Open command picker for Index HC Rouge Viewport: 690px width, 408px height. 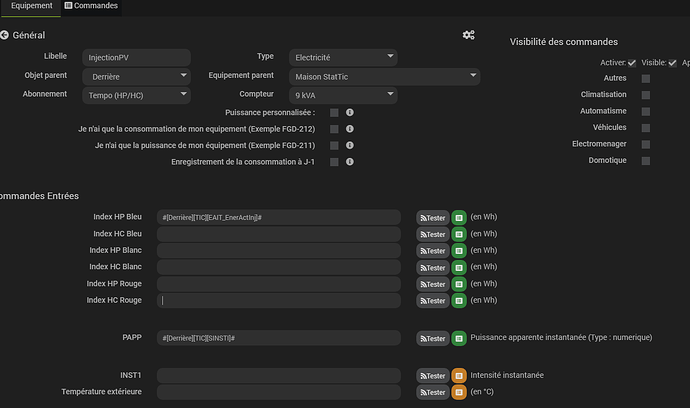point(459,301)
